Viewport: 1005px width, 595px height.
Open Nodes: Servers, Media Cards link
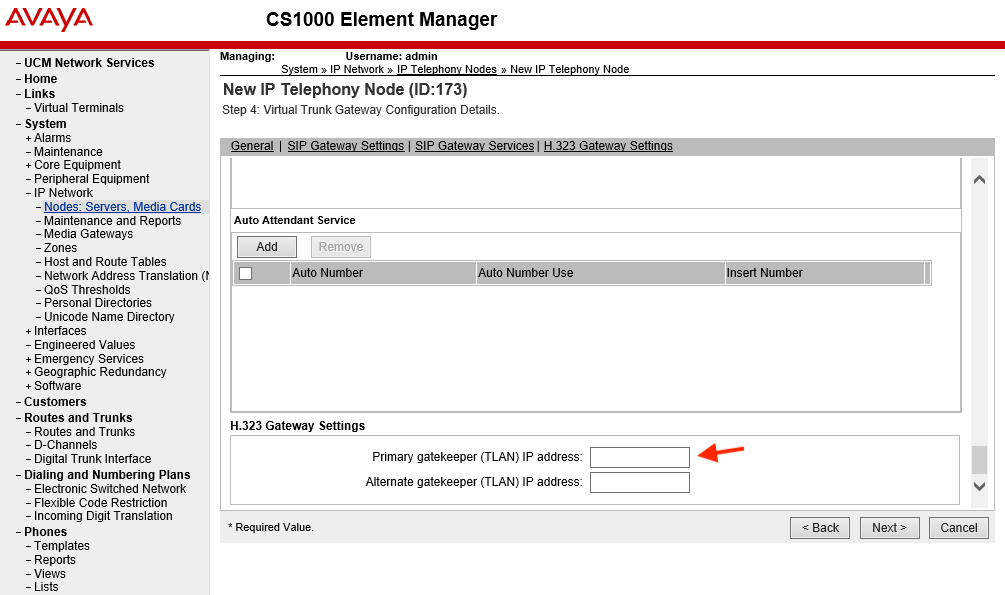122,206
